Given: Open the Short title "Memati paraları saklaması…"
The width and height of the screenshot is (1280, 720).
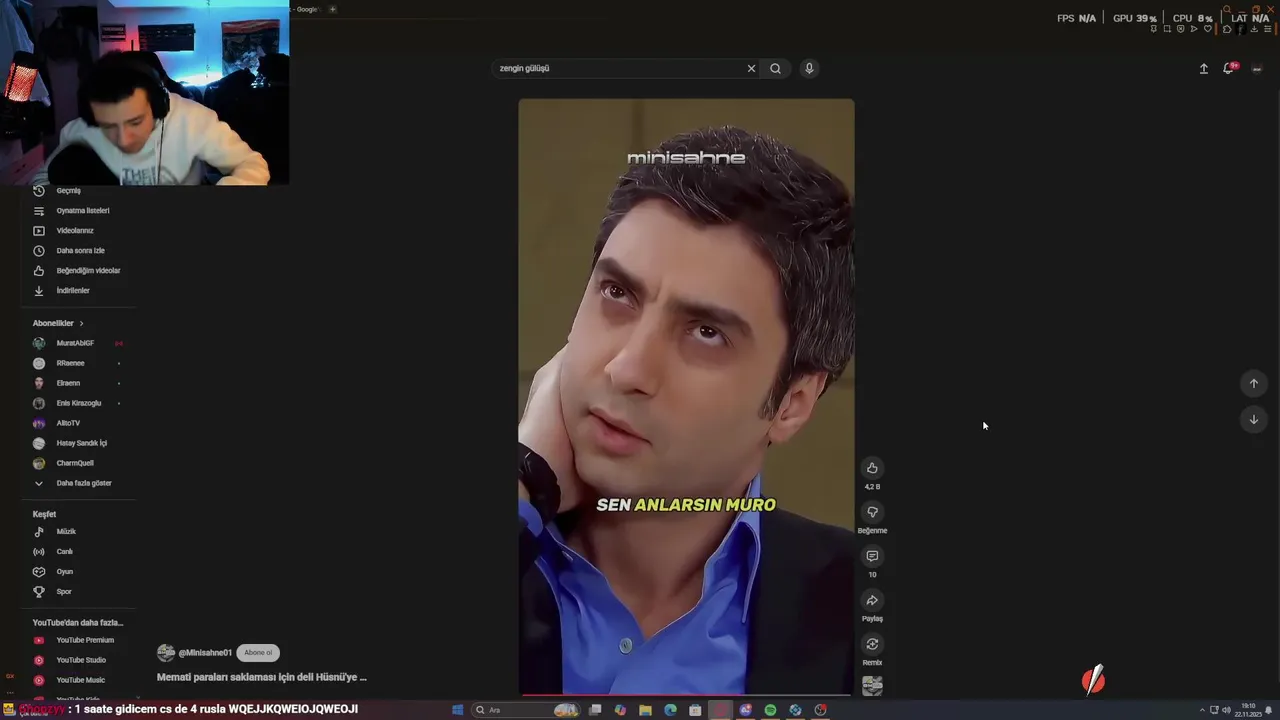Looking at the screenshot, I should click(262, 677).
